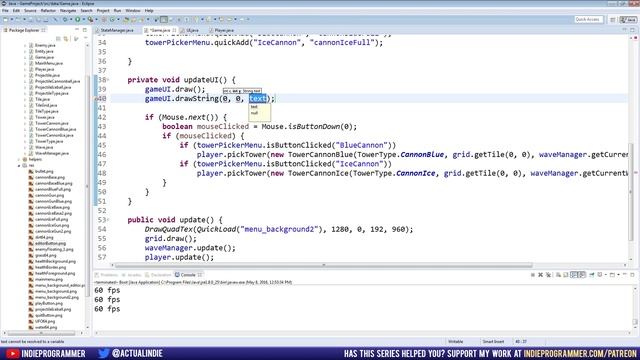Click the editor vertical scrollbar

[631, 192]
